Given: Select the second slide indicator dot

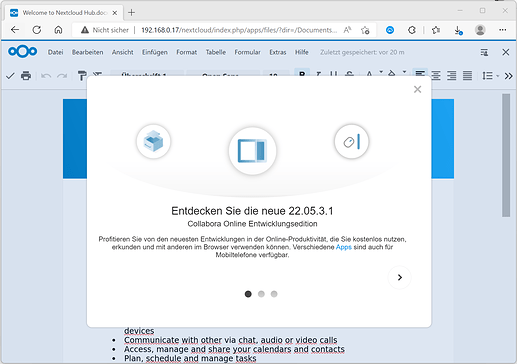Looking at the screenshot, I should pos(261,294).
